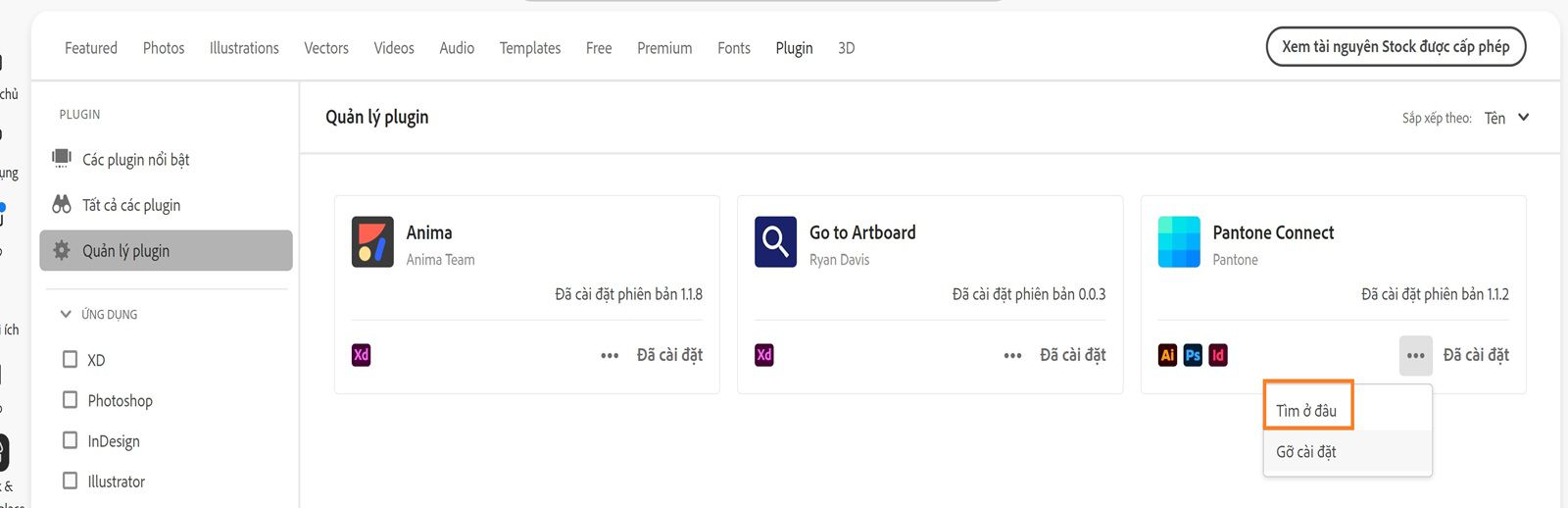Viewport: 1568px width, 508px height.
Task: Click the XD badge on Go to Artboard card
Action: tap(764, 355)
